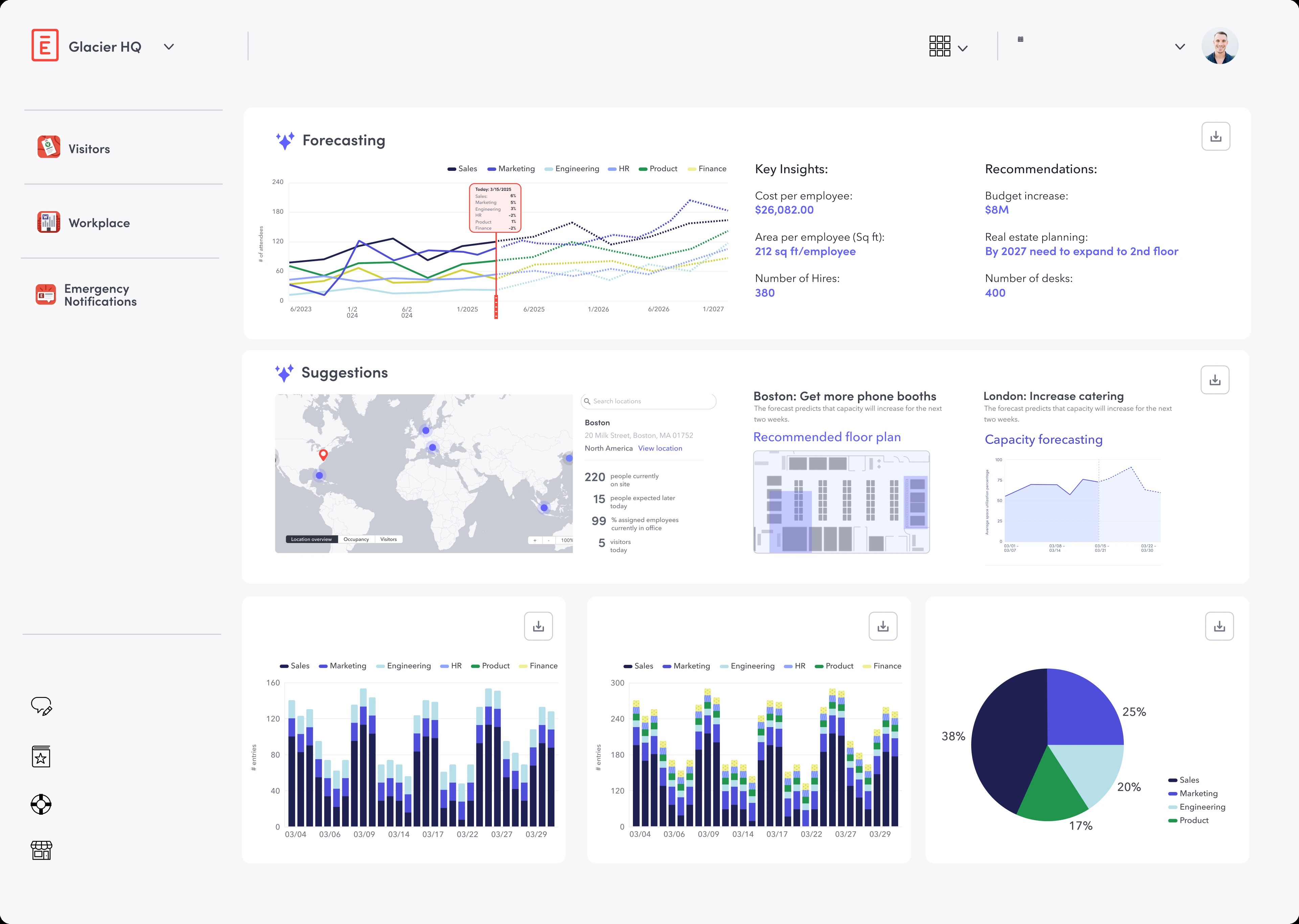Image resolution: width=1299 pixels, height=924 pixels.
Task: Select the red Boston map pin
Action: pos(323,455)
